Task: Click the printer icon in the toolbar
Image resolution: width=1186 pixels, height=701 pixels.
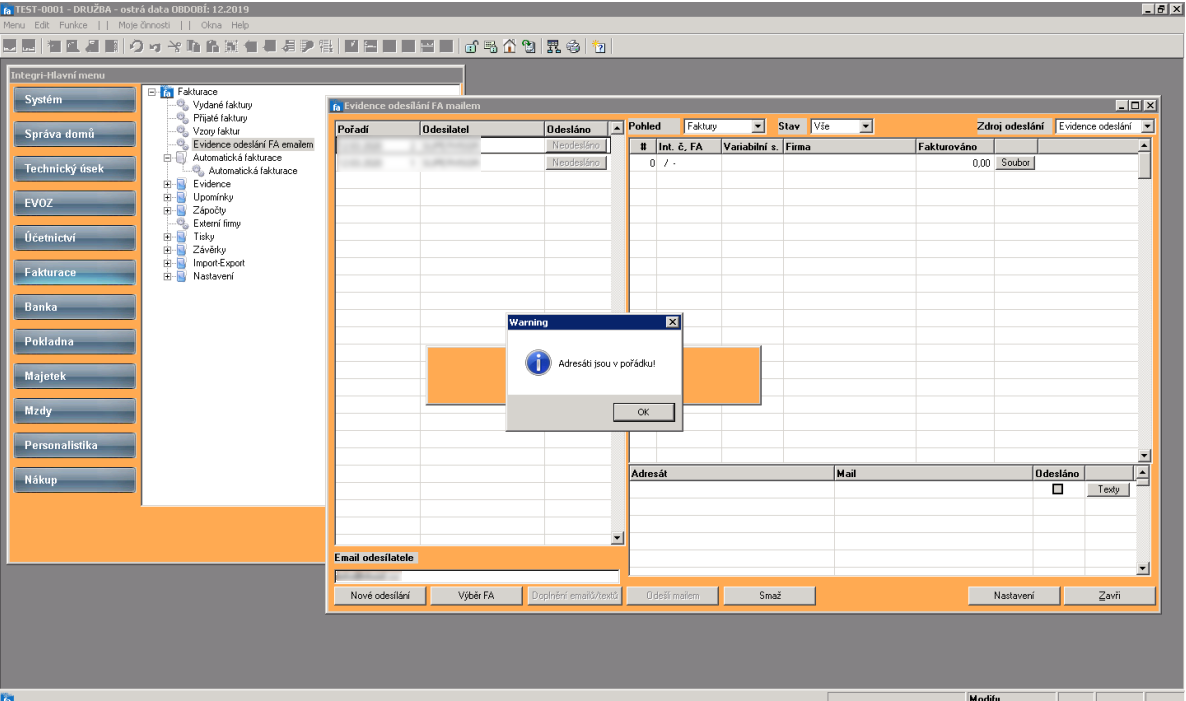Action: coord(573,46)
